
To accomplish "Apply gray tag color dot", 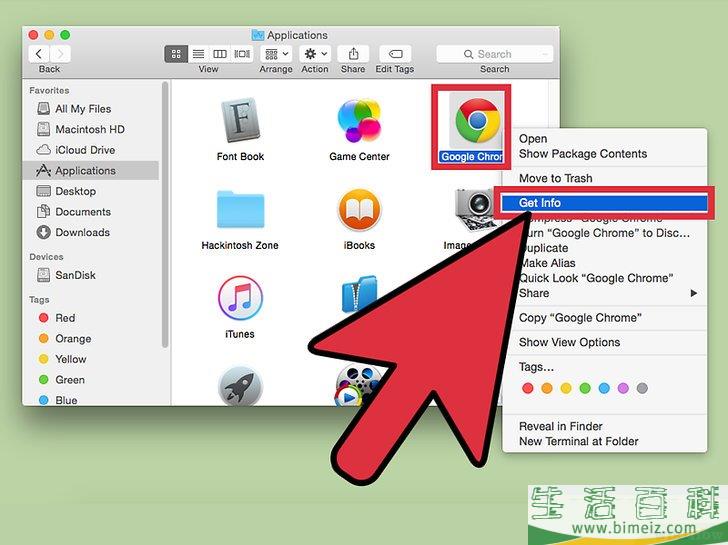I will (x=642, y=388).
